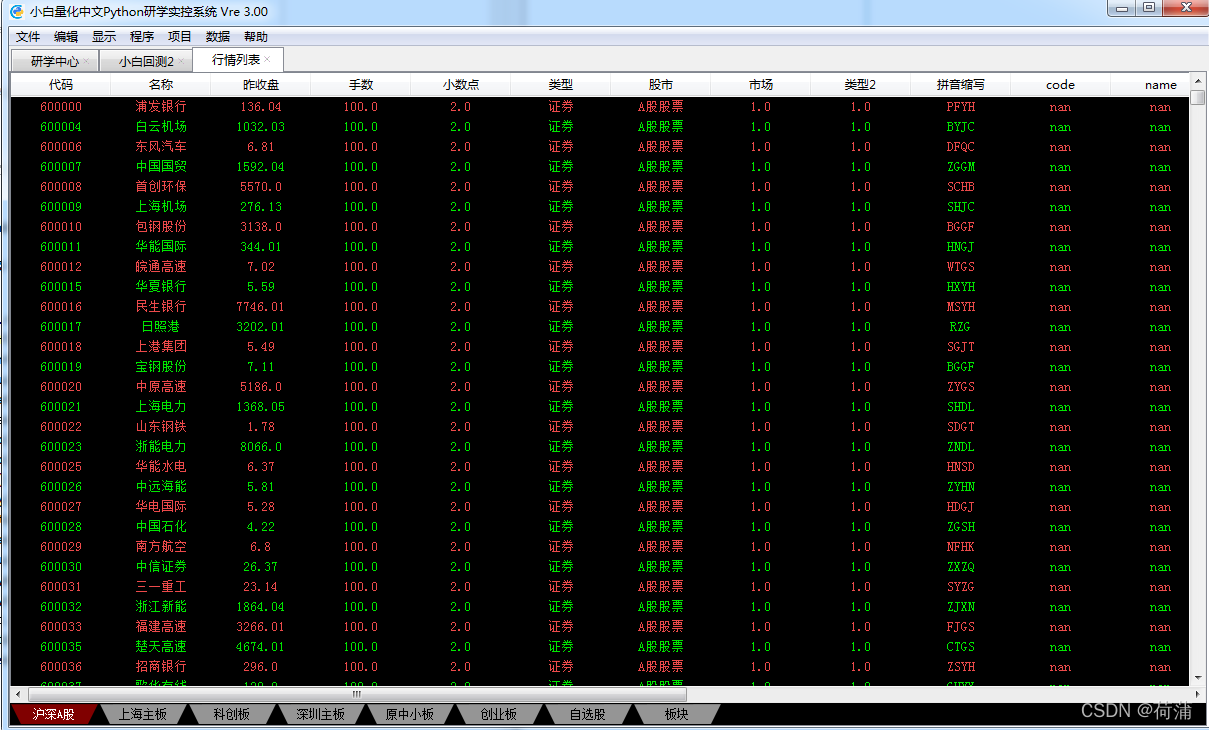Sort by 名称 column header

point(161,85)
